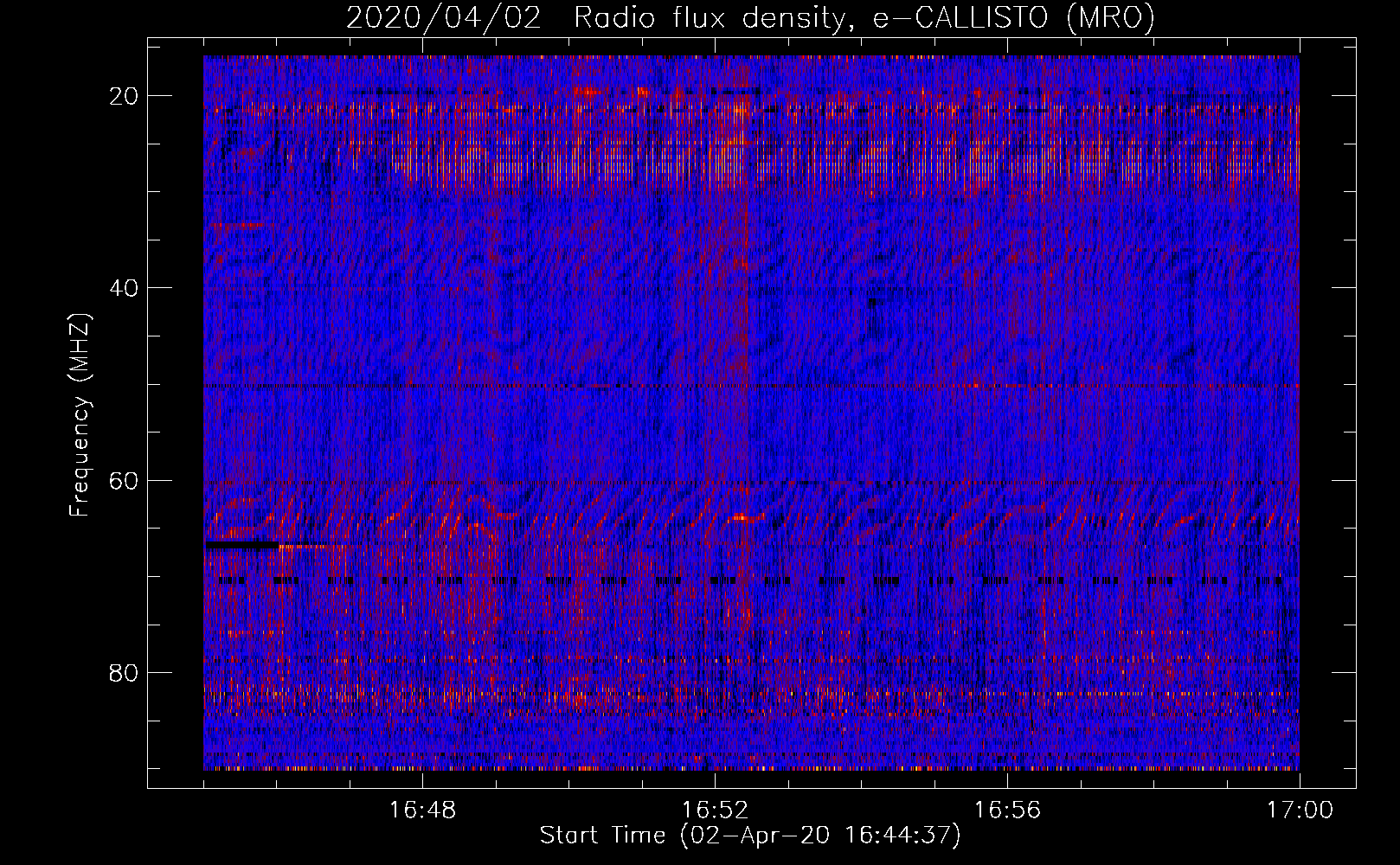Click the 20 MHz frequency tick label
The height and width of the screenshot is (865, 1400).
coord(125,96)
